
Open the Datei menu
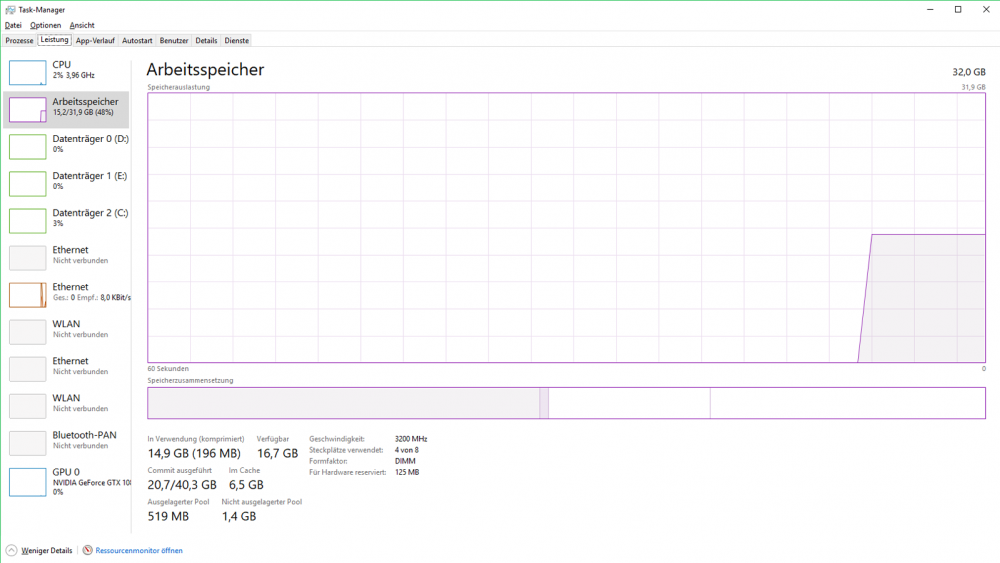pyautogui.click(x=13, y=25)
